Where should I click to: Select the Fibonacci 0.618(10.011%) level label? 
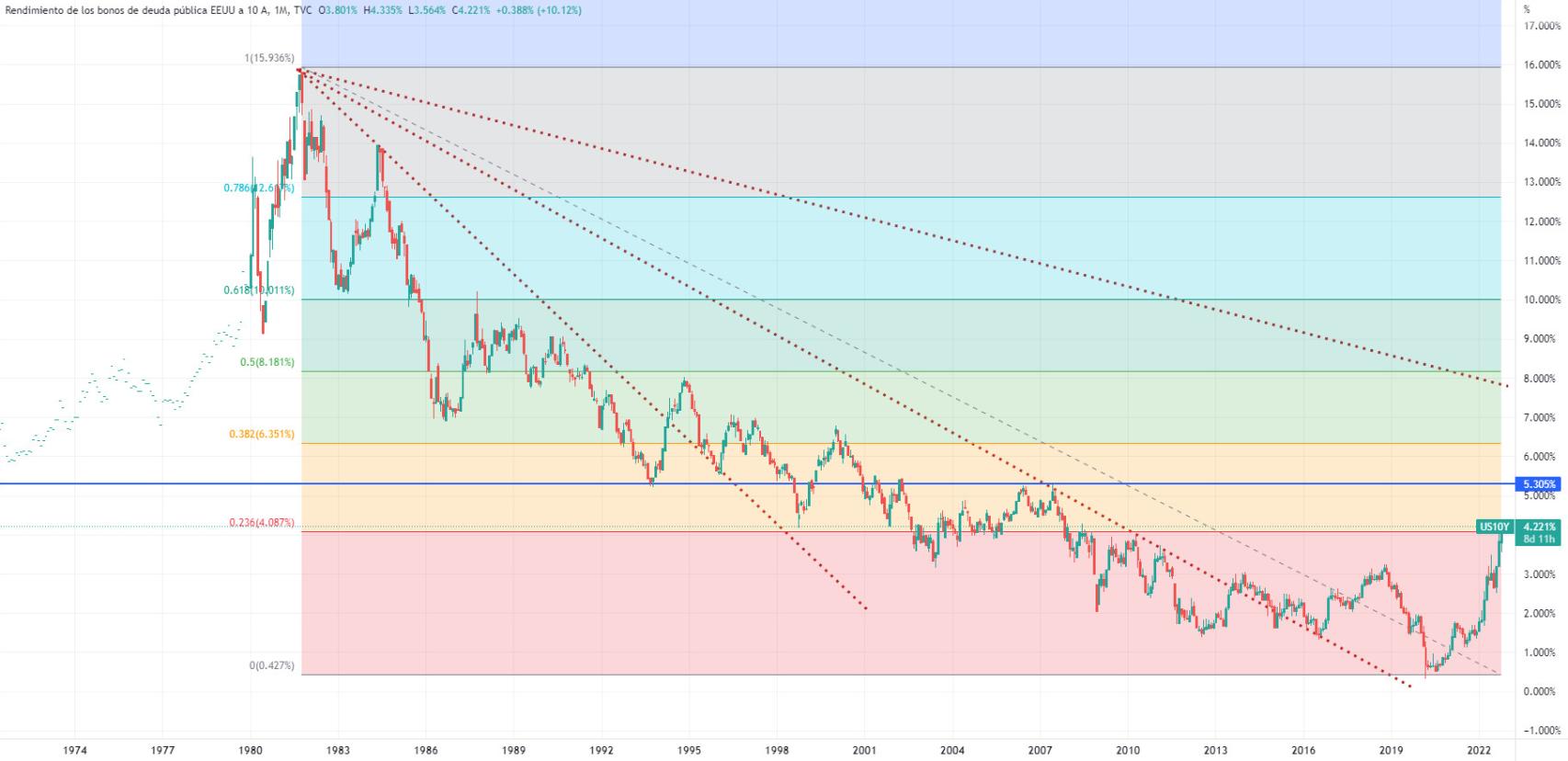click(258, 290)
